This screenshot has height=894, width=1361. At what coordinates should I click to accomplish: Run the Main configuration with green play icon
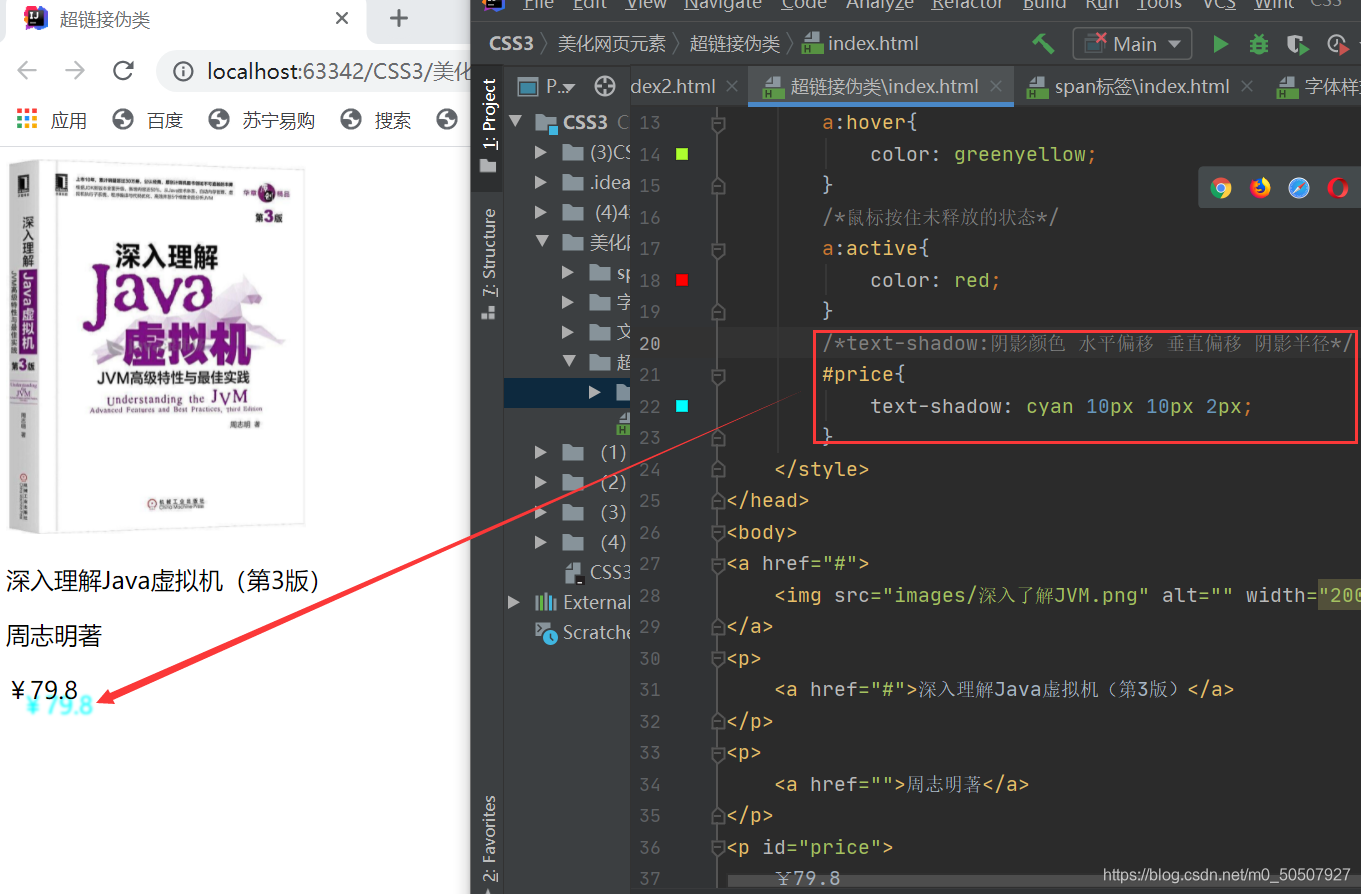click(x=1220, y=44)
